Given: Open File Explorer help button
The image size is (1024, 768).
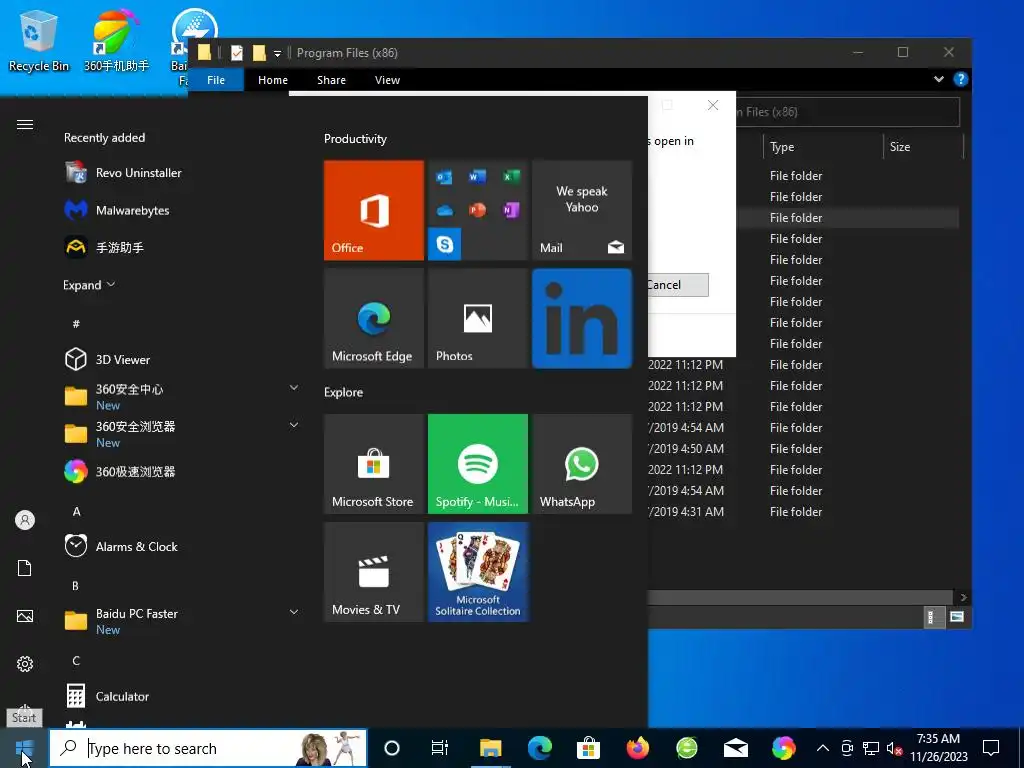Looking at the screenshot, I should 960,80.
